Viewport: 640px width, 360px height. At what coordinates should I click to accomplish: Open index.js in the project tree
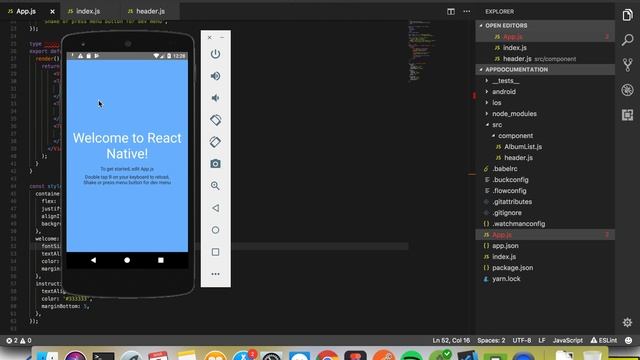click(x=545, y=257)
